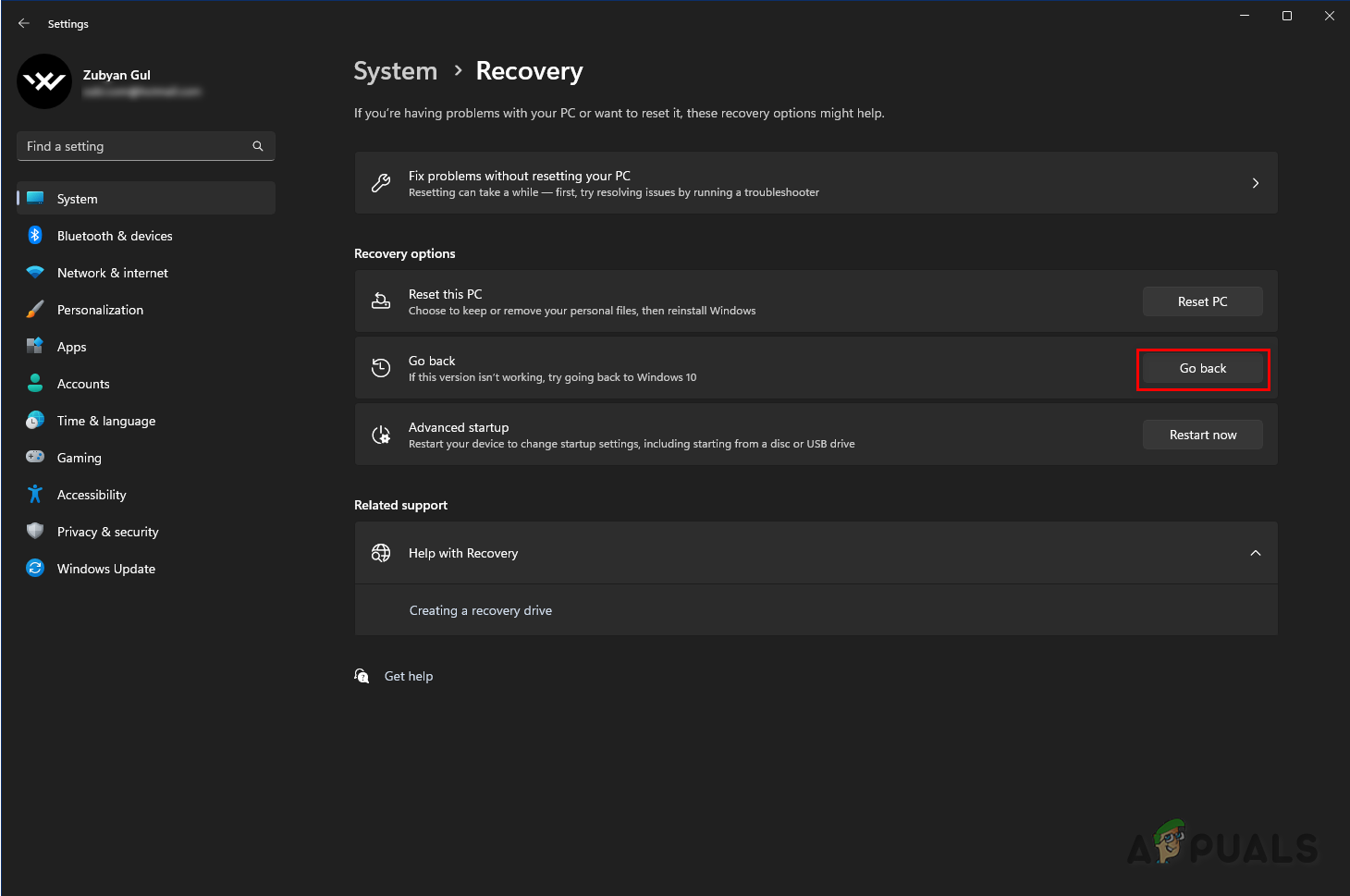Screen dimensions: 1350x896
Task: Click the Accounts person icon
Action: click(35, 384)
